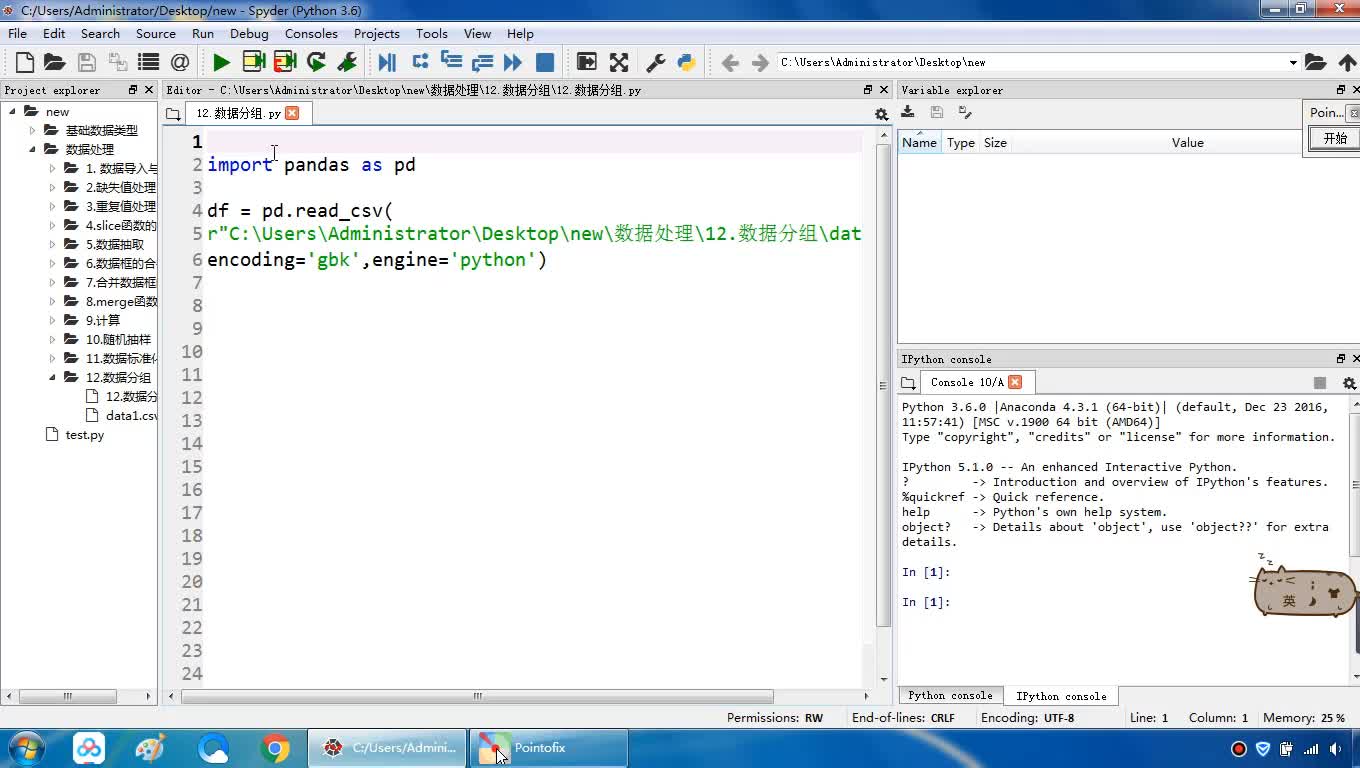Click the 开始 button in Pointofix
The image size is (1360, 768).
(x=1334, y=139)
